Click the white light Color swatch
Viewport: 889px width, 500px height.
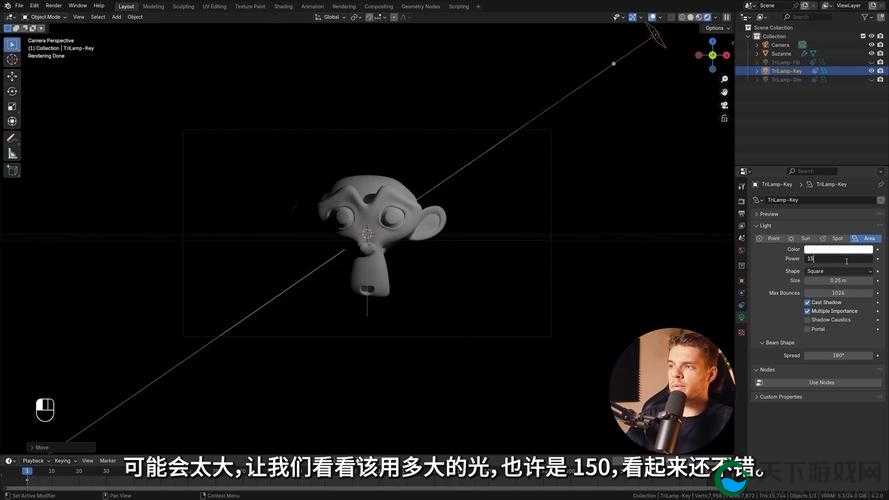click(839, 249)
